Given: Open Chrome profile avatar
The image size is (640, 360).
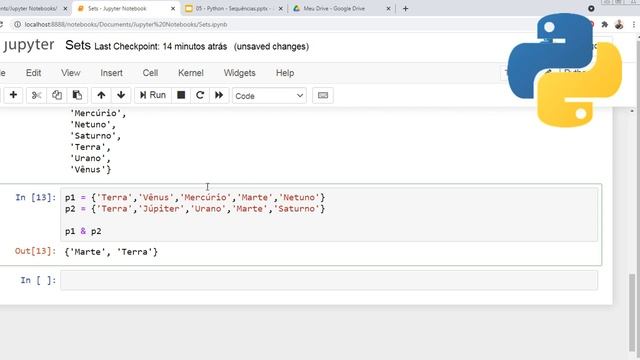Looking at the screenshot, I should [619, 24].
